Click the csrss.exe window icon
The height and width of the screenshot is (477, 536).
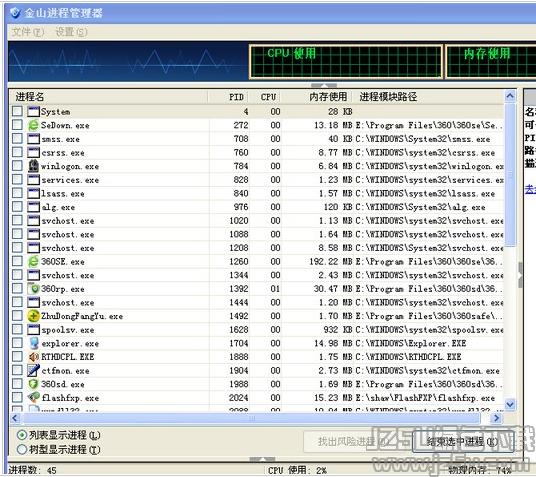click(x=33, y=153)
